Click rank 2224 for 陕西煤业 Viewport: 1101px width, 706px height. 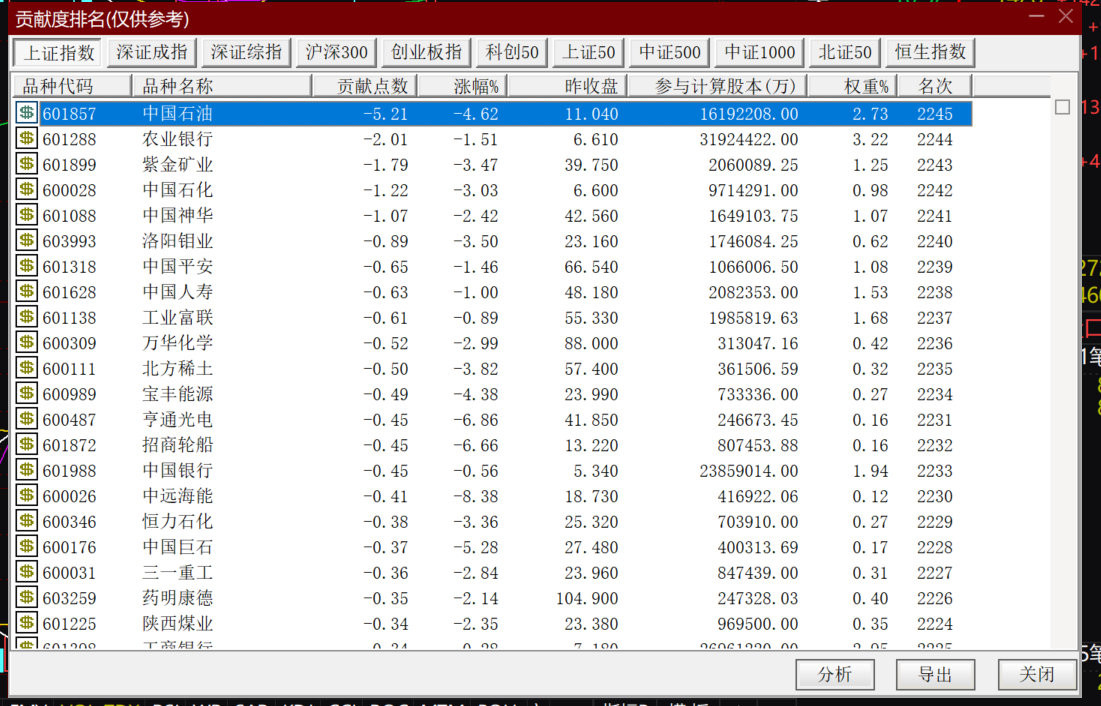click(x=935, y=625)
